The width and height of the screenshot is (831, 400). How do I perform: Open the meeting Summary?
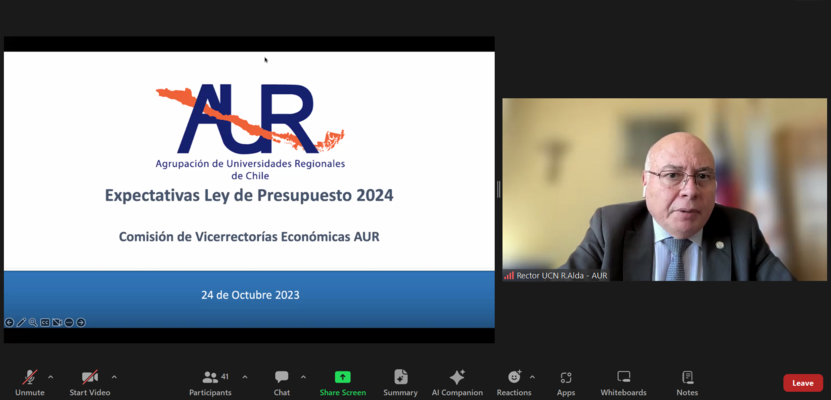pos(401,383)
